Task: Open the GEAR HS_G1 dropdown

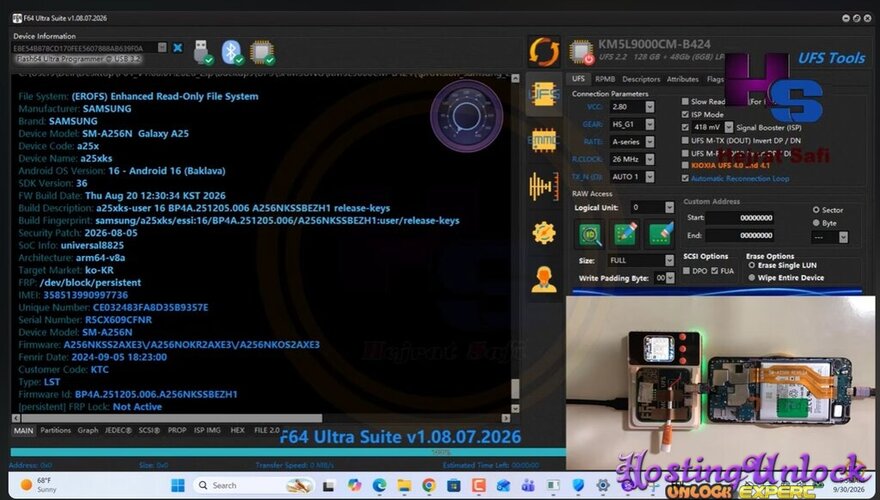Action: (632, 124)
